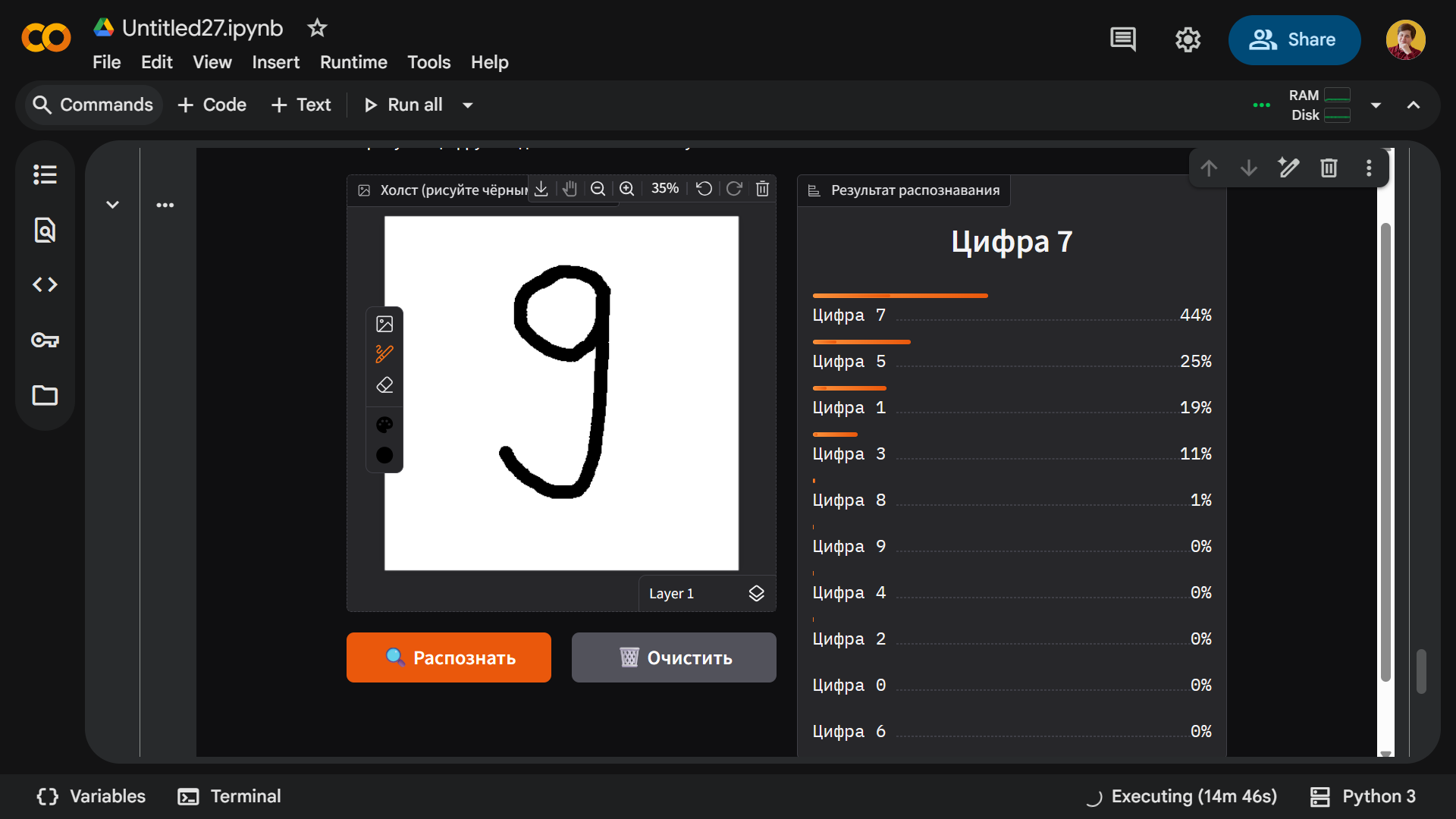Viewport: 1456px width, 819px height.
Task: Select the eraser tool on canvas
Action: tap(384, 385)
